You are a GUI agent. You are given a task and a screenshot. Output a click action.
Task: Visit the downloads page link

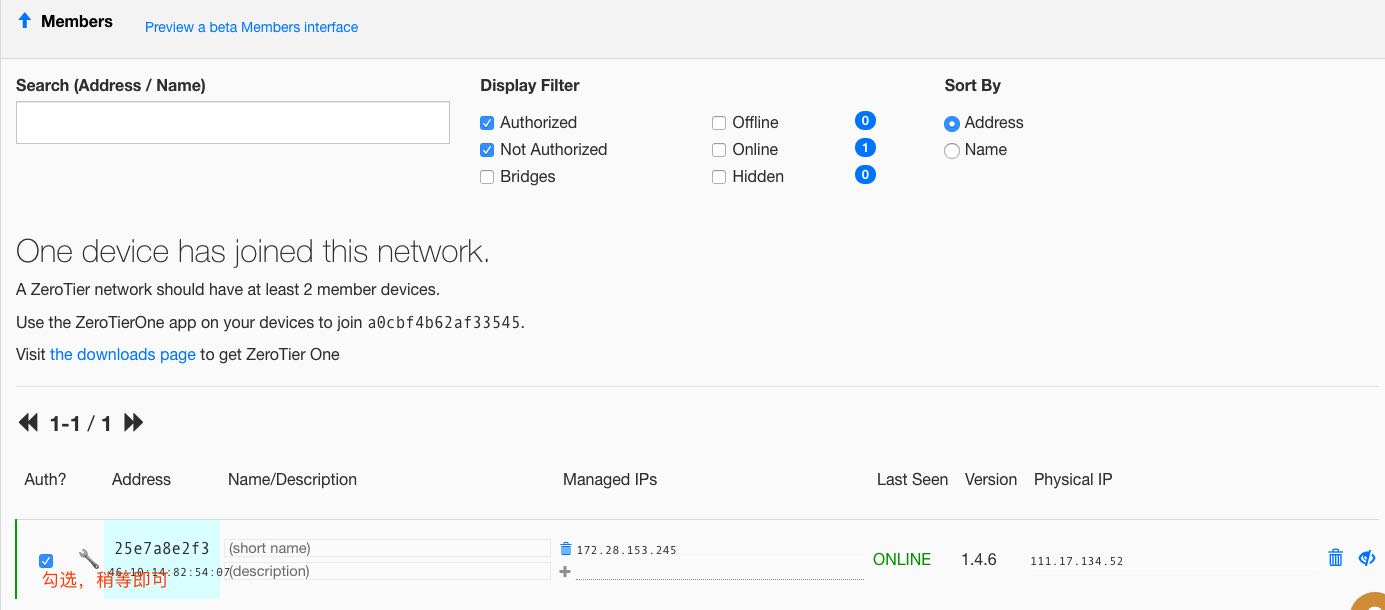pos(122,354)
